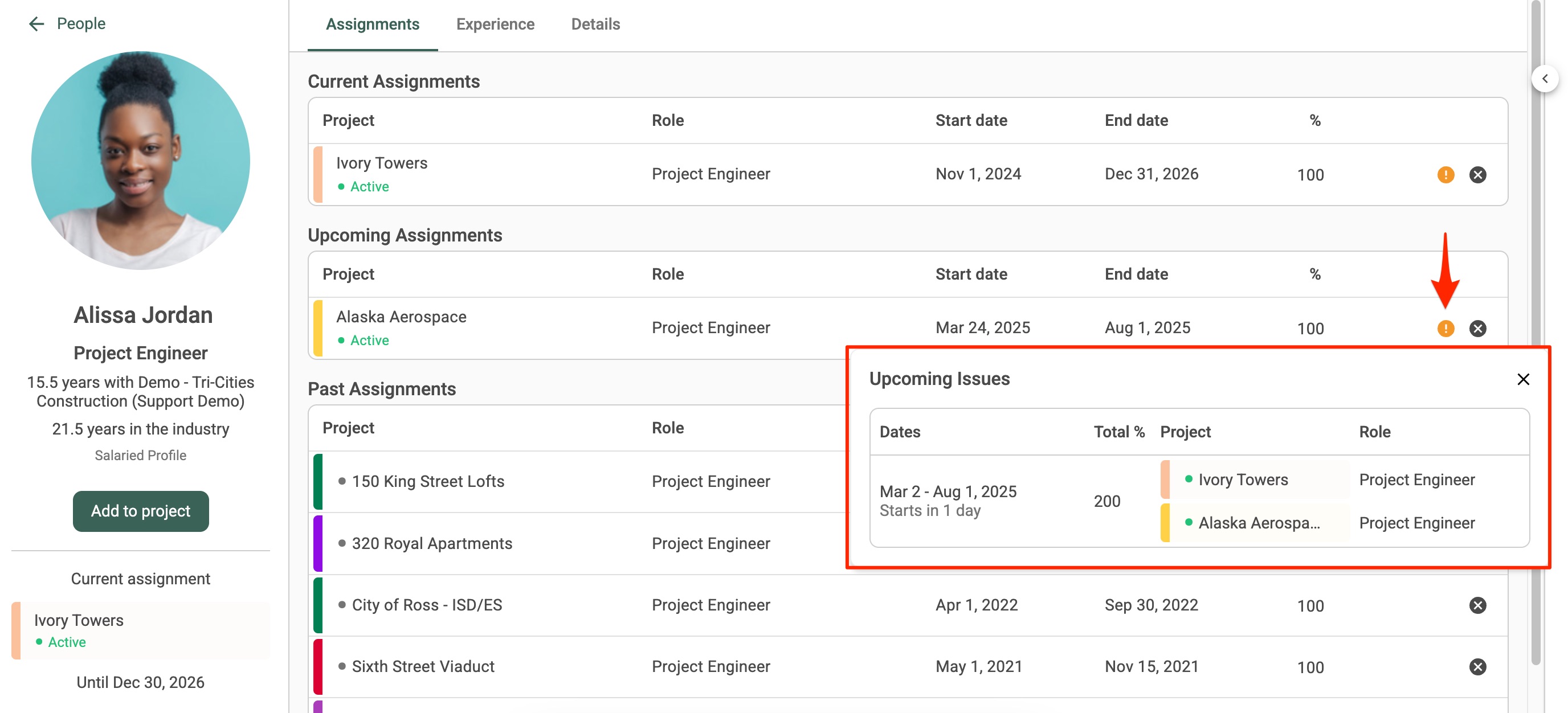Switch to the Assignments tab
This screenshot has height=713, width=1568.
click(x=373, y=24)
